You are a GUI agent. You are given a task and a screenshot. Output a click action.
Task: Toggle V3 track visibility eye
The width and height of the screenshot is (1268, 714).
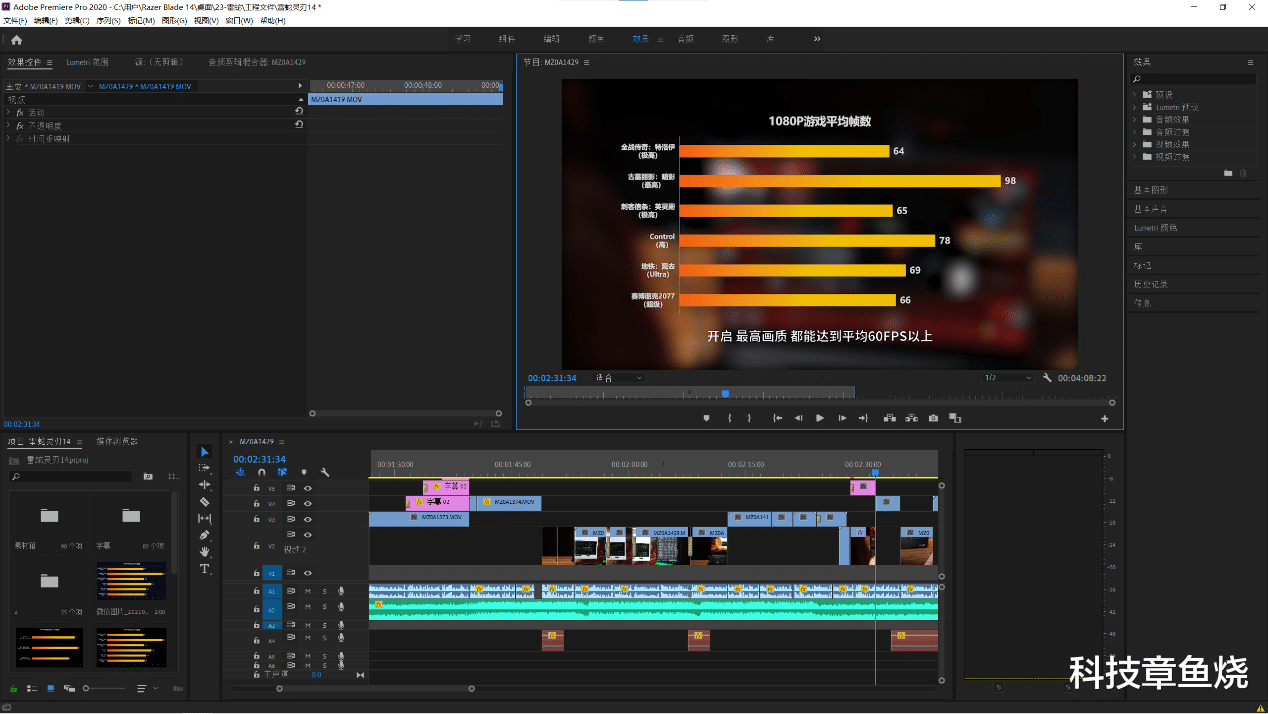click(x=308, y=520)
